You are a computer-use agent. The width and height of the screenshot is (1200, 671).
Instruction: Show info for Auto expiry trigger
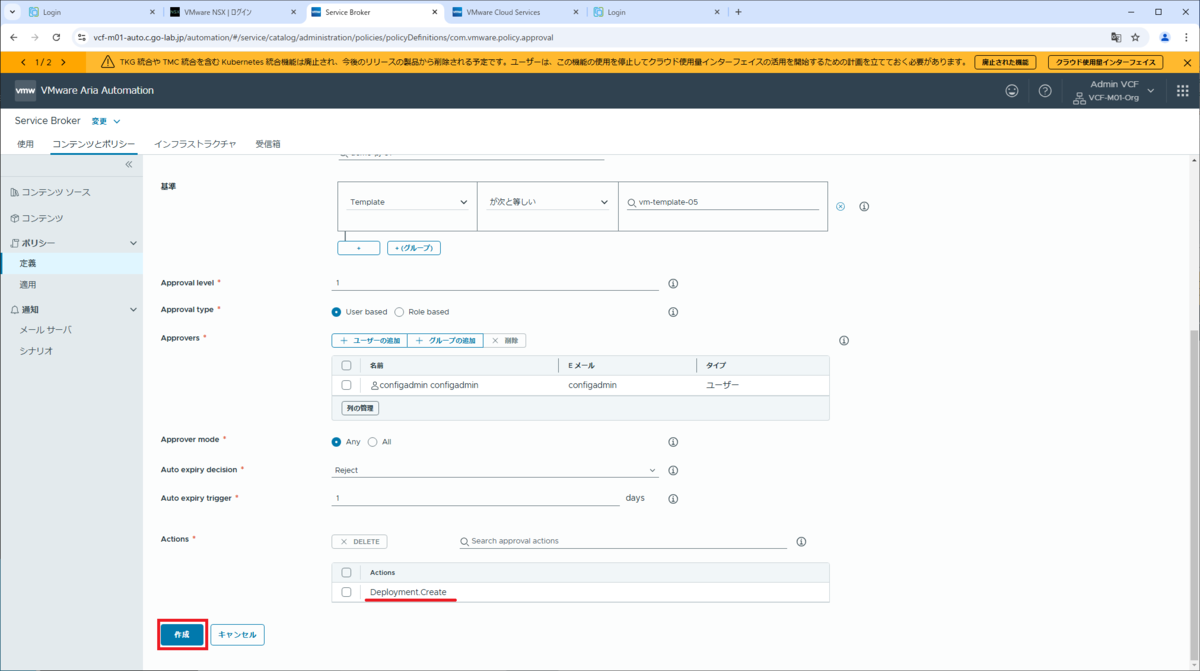[673, 498]
